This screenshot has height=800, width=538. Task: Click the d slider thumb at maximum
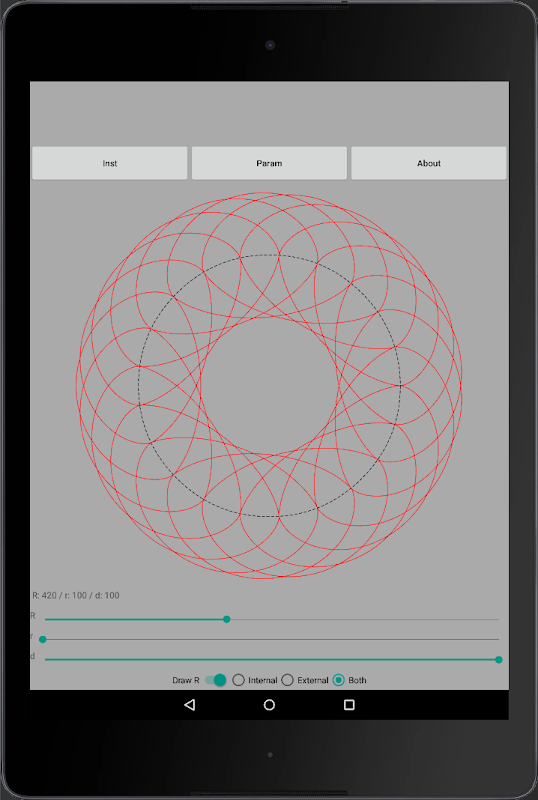(x=499, y=660)
